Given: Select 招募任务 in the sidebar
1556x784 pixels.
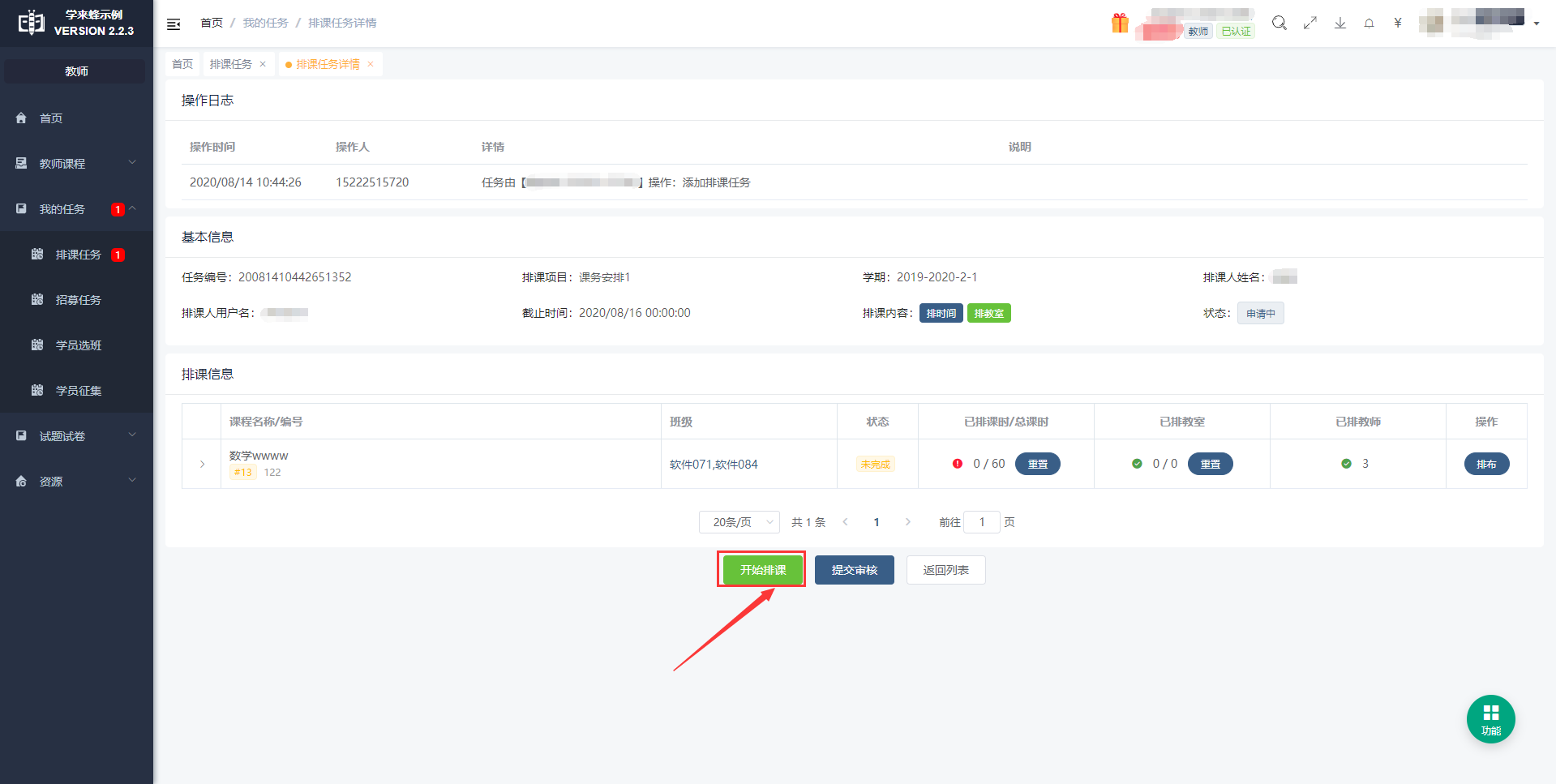Looking at the screenshot, I should point(79,300).
